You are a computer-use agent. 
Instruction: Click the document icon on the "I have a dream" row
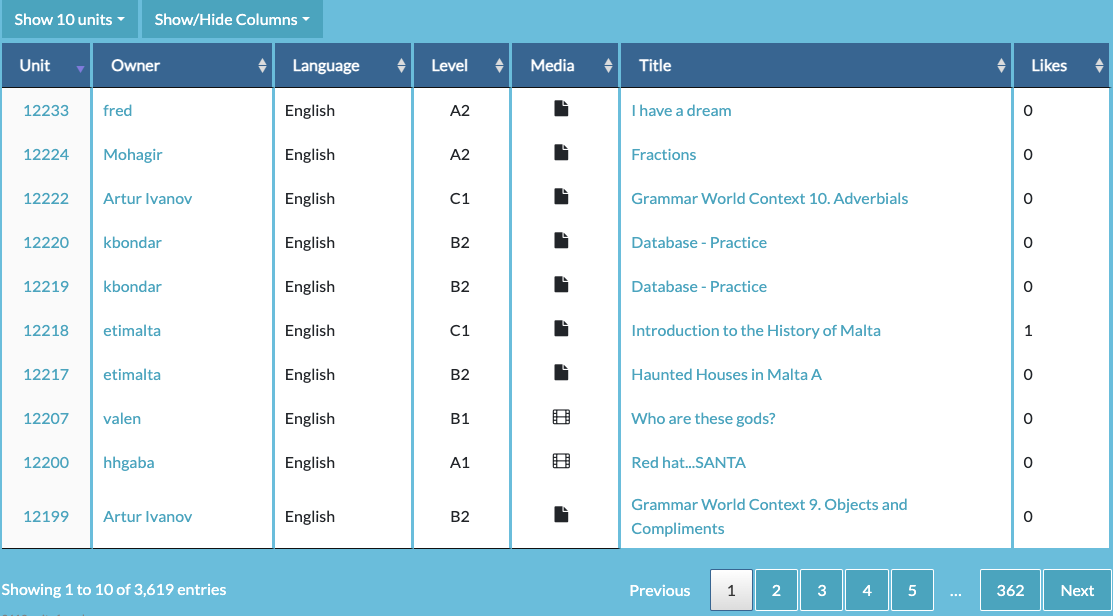click(561, 109)
